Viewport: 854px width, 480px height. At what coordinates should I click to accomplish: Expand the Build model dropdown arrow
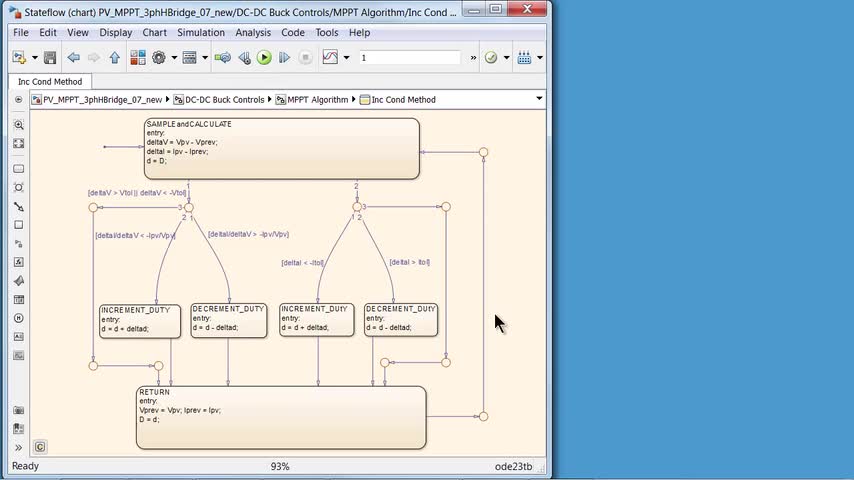(540, 58)
